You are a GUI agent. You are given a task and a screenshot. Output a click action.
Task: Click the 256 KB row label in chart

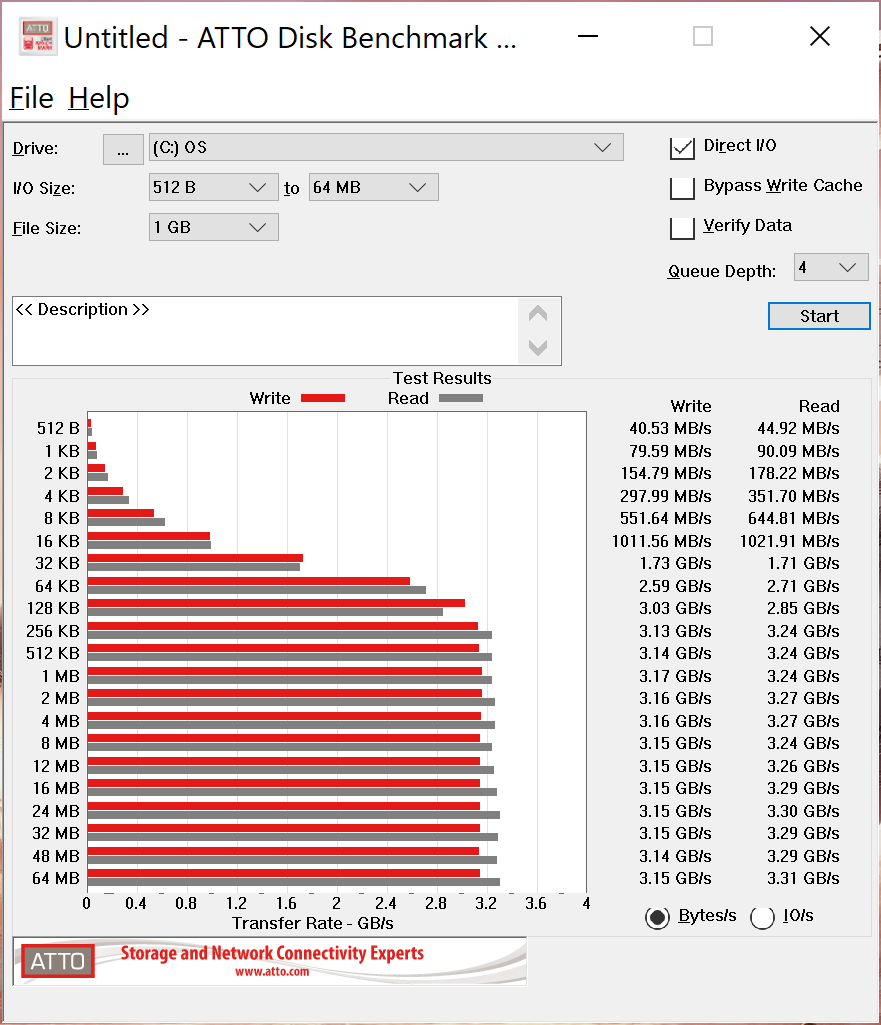[x=53, y=631]
